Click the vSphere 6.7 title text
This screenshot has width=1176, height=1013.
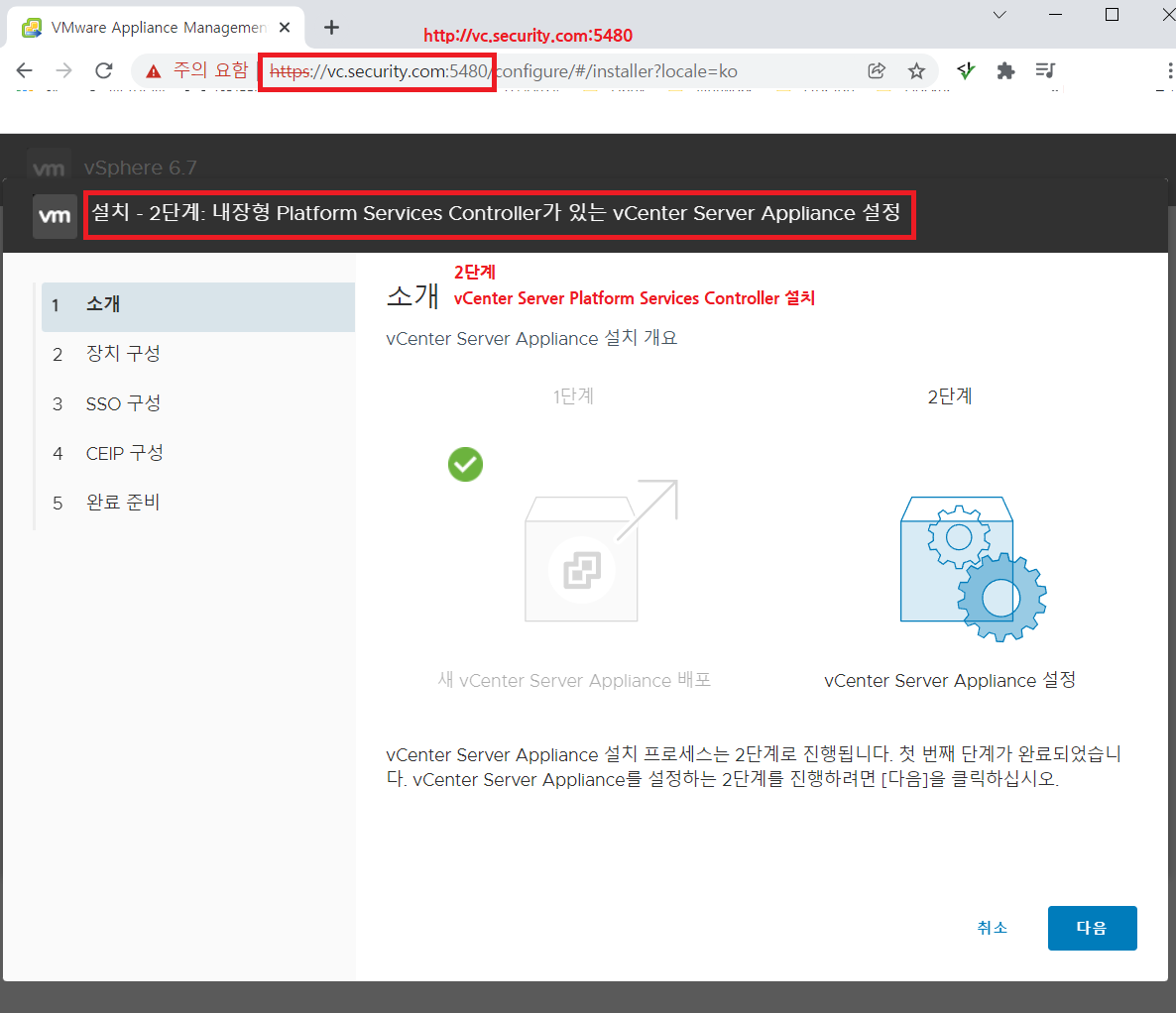point(140,168)
